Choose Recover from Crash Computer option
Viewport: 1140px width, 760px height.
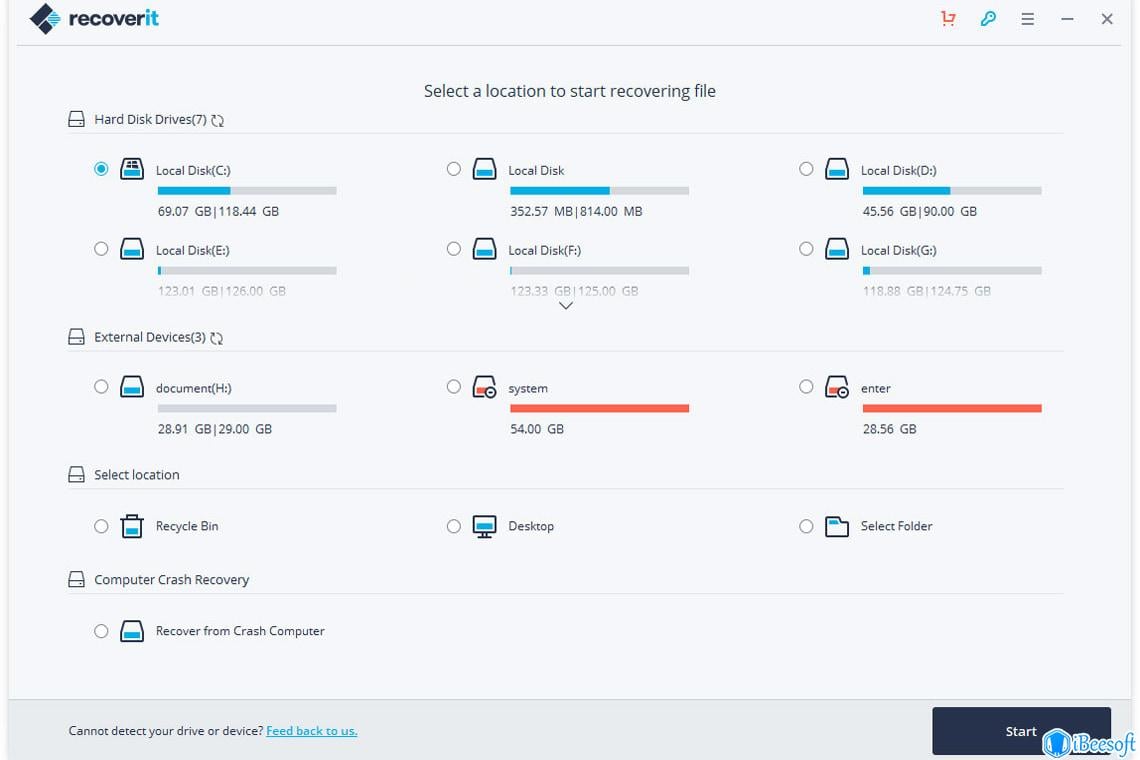101,631
